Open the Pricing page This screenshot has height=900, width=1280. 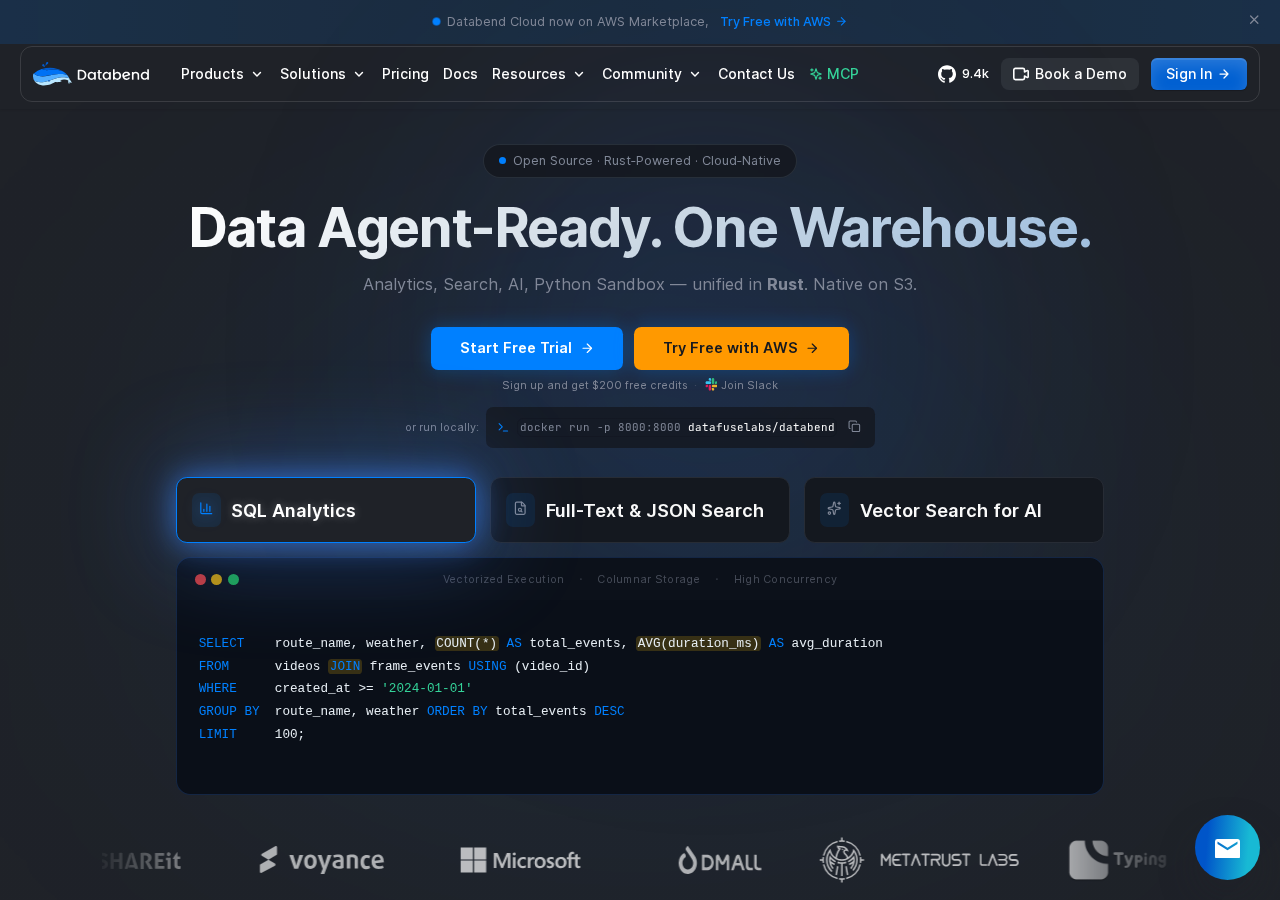[x=405, y=74]
